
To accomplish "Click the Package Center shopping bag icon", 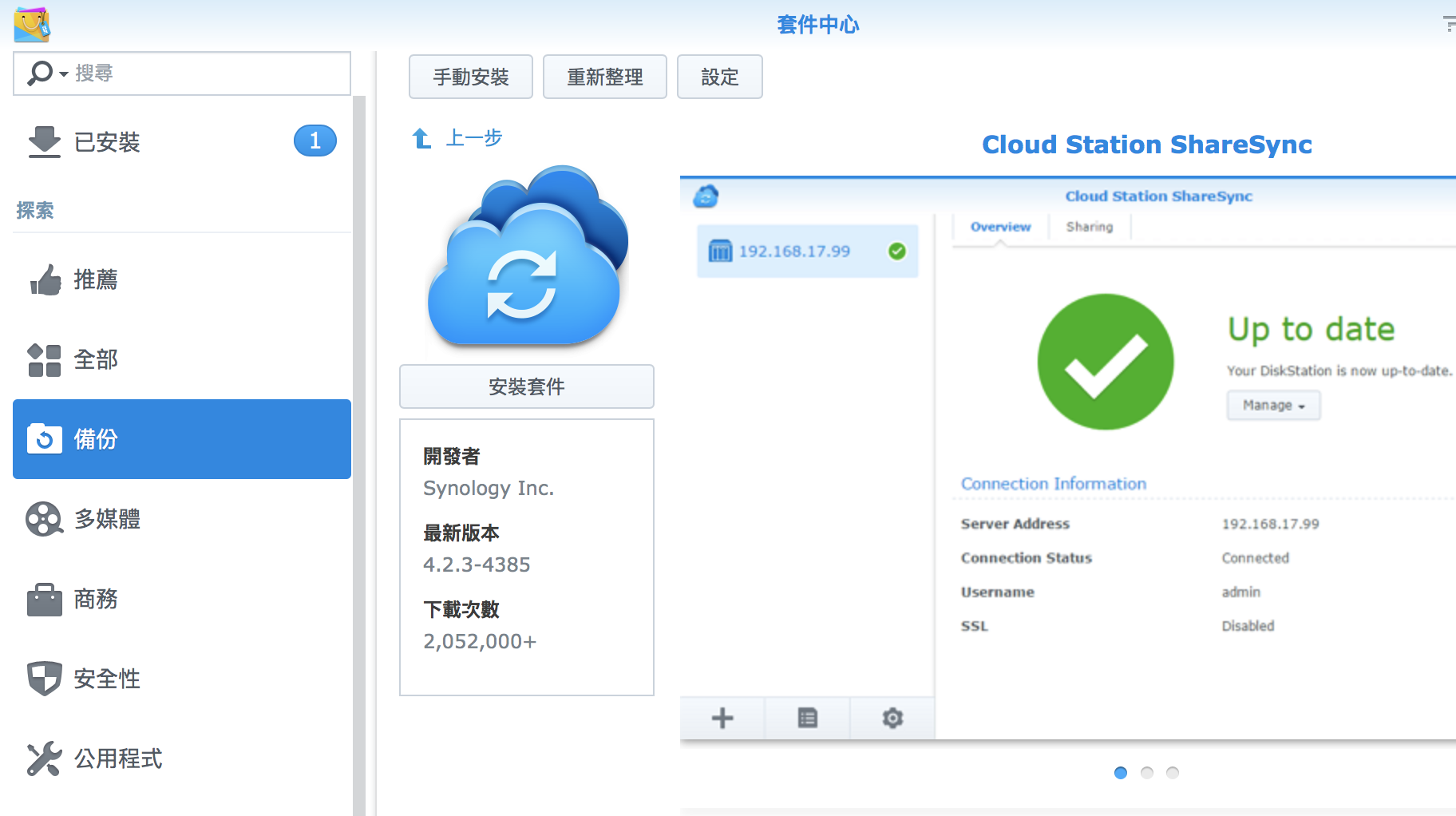I will click(32, 24).
